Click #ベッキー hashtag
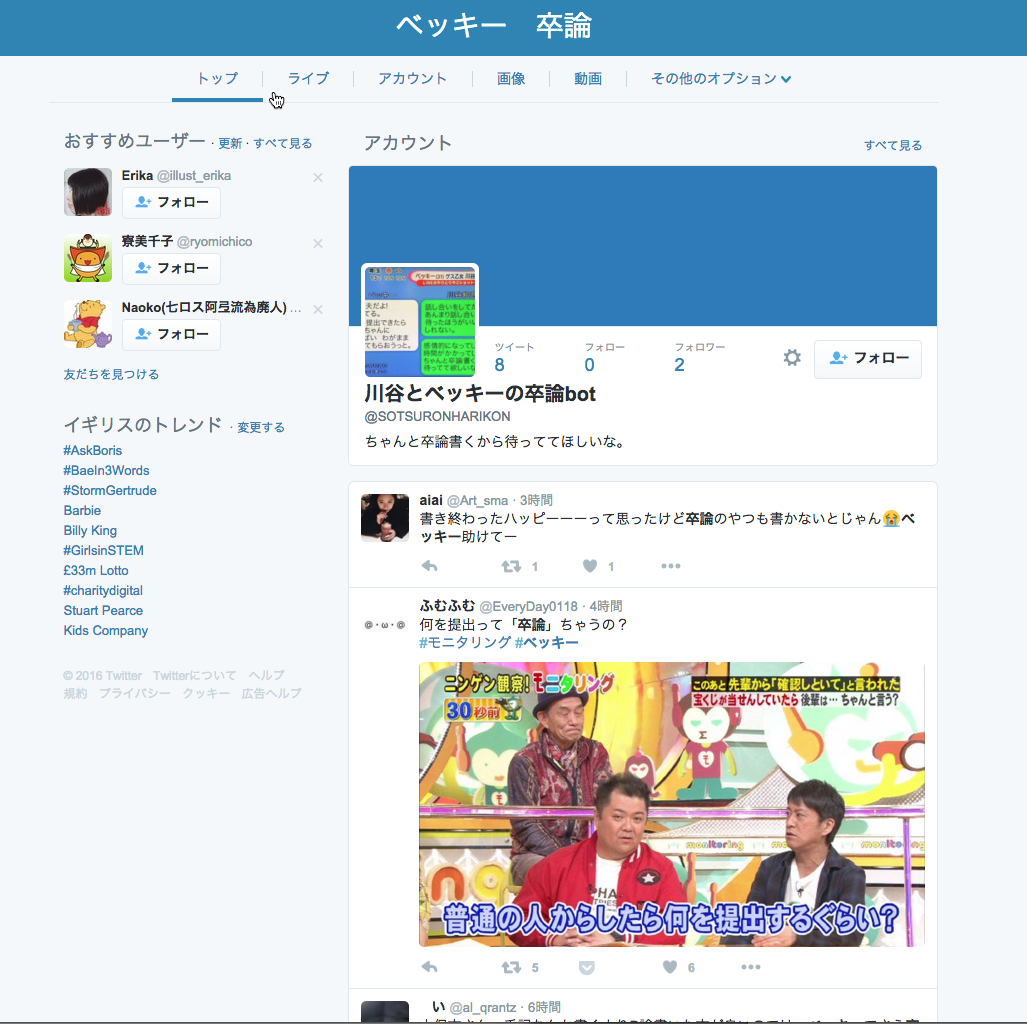 tap(547, 643)
